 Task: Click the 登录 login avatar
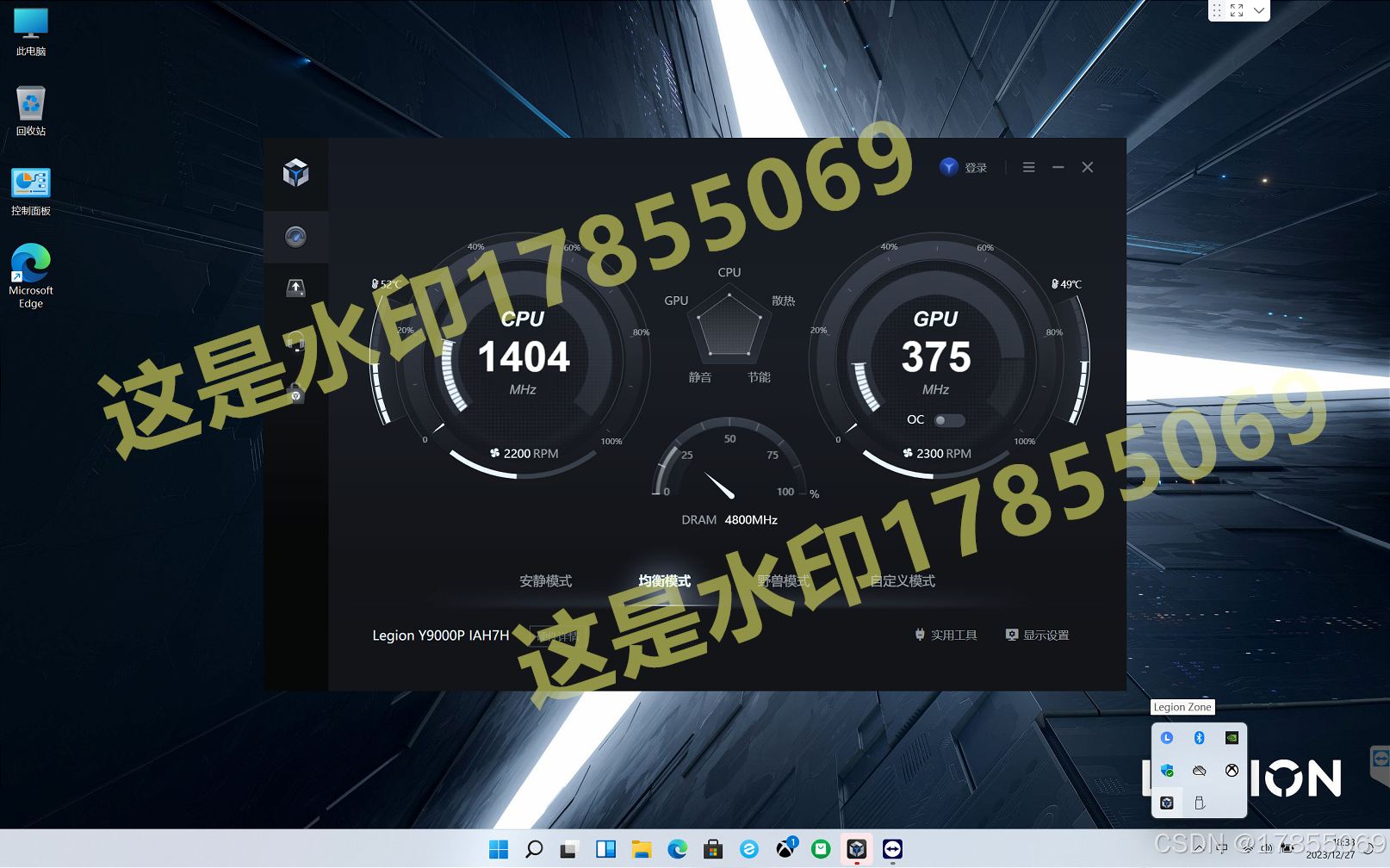click(x=949, y=167)
